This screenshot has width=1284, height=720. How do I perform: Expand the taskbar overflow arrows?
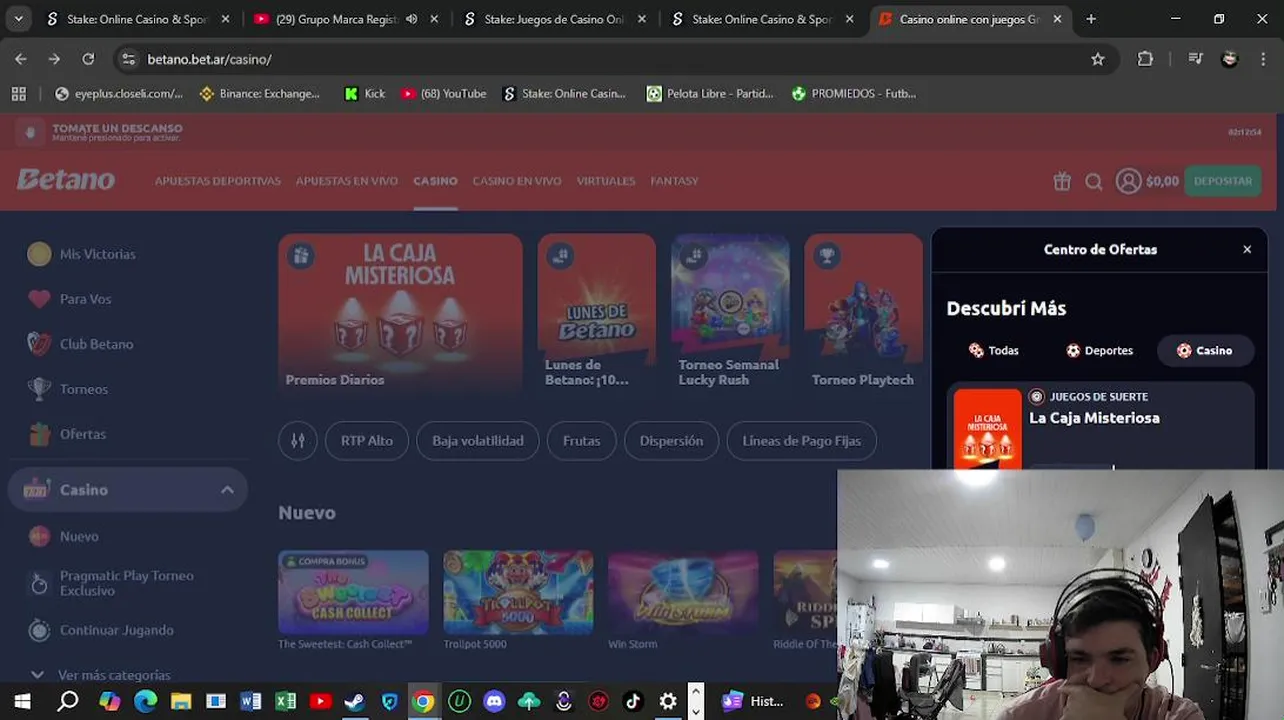pos(696,701)
